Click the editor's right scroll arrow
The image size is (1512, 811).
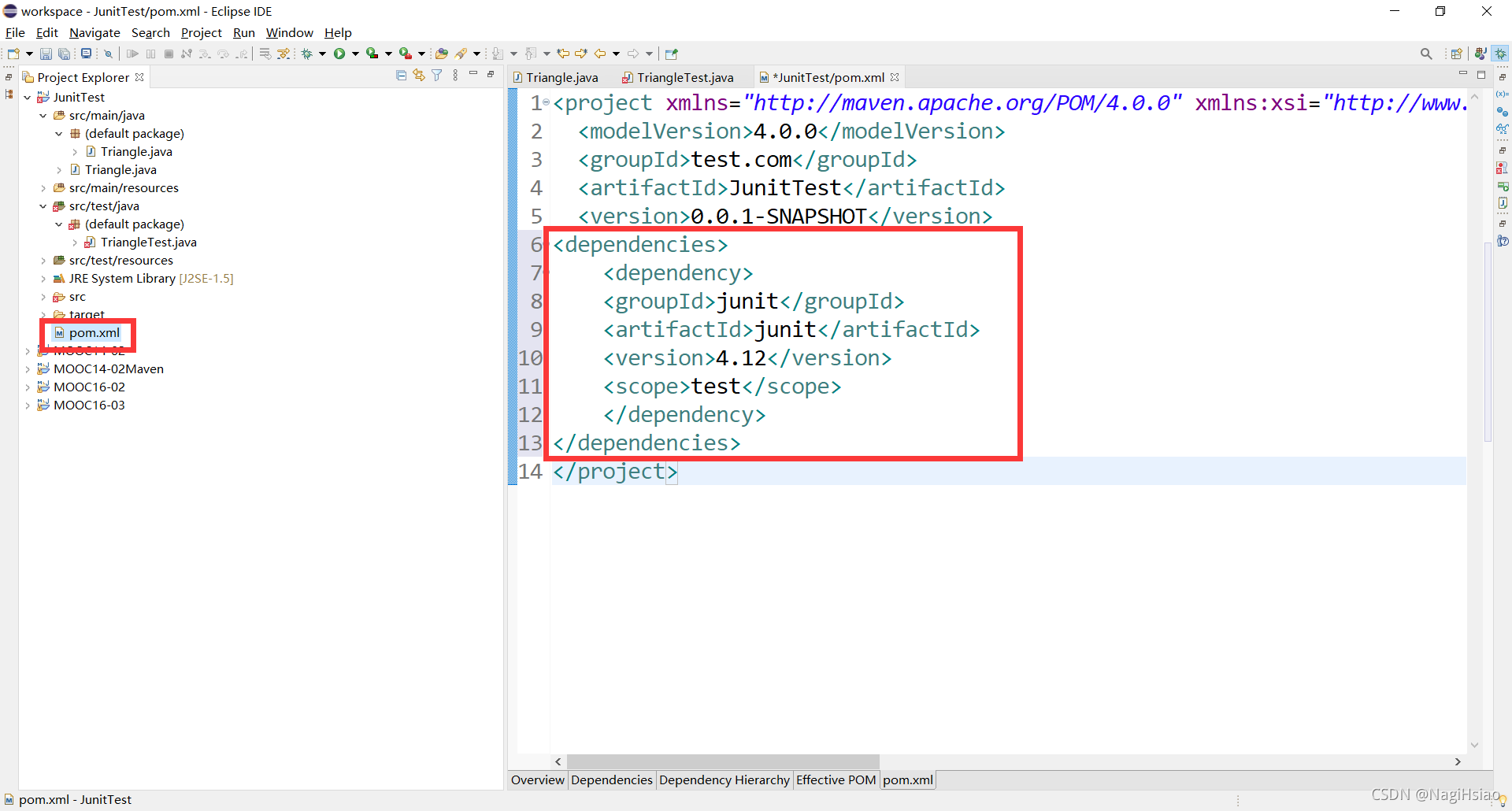pos(1458,761)
